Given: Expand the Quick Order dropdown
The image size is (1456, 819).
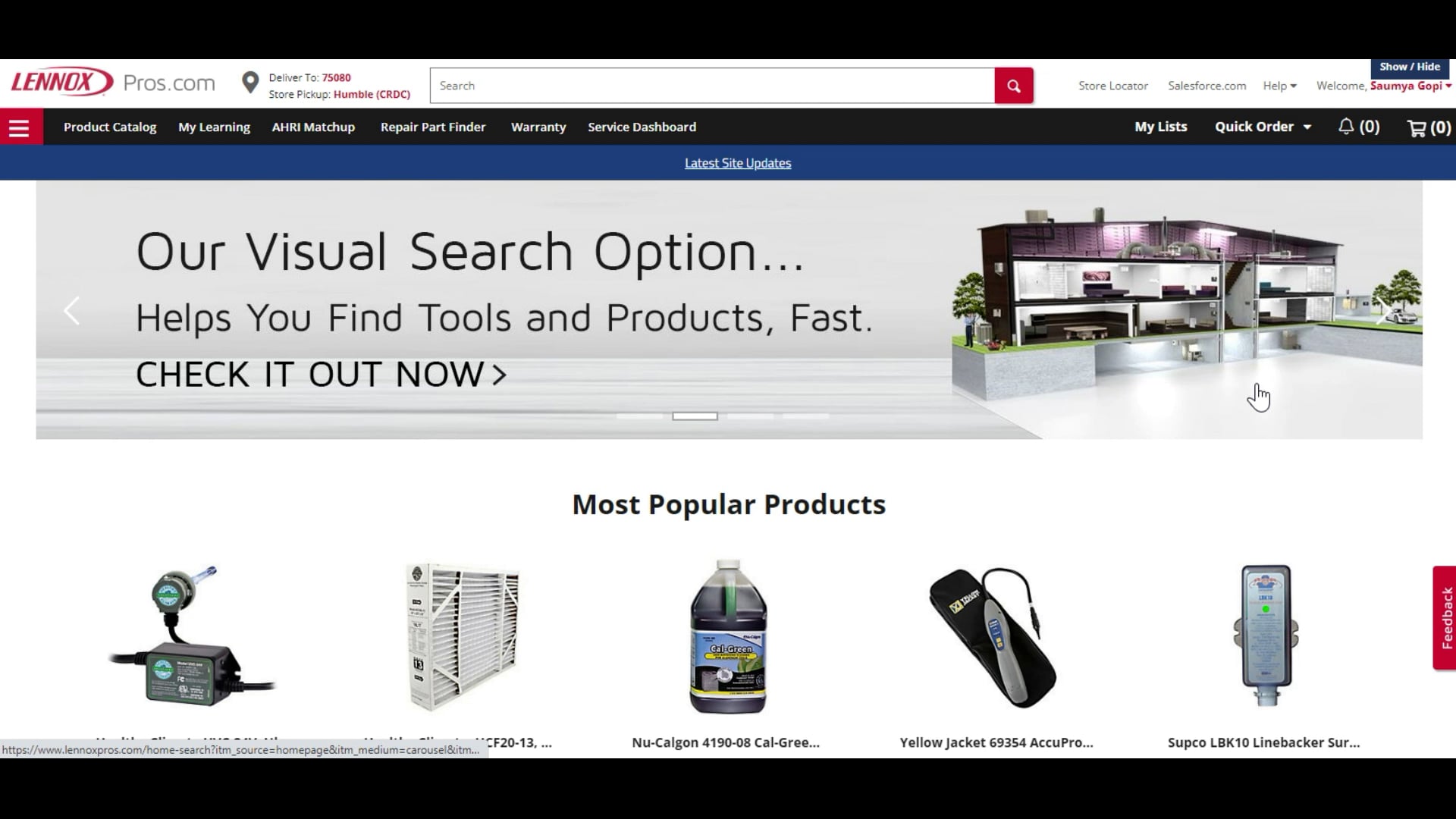Looking at the screenshot, I should click(1263, 126).
